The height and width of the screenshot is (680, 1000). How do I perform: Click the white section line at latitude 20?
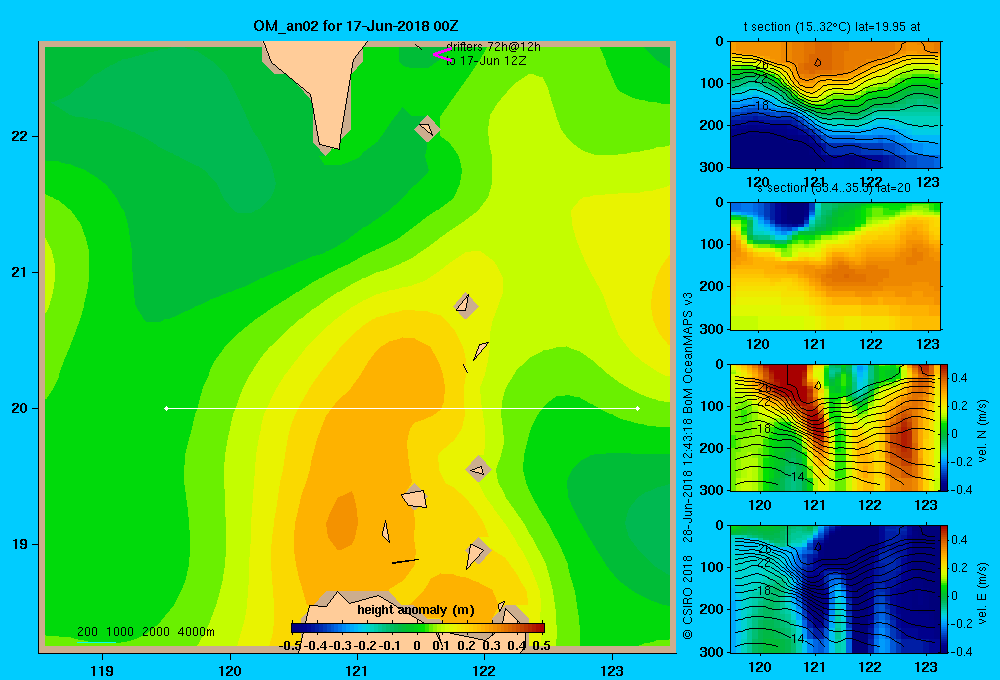402,408
